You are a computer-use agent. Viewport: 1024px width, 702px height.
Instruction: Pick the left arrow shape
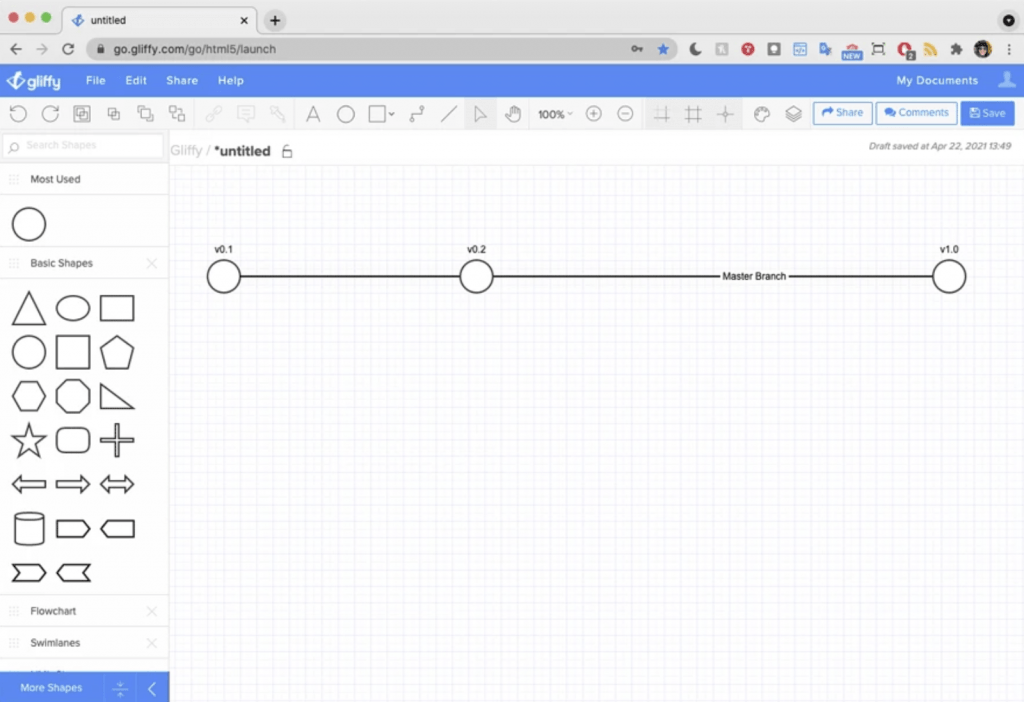(29, 485)
